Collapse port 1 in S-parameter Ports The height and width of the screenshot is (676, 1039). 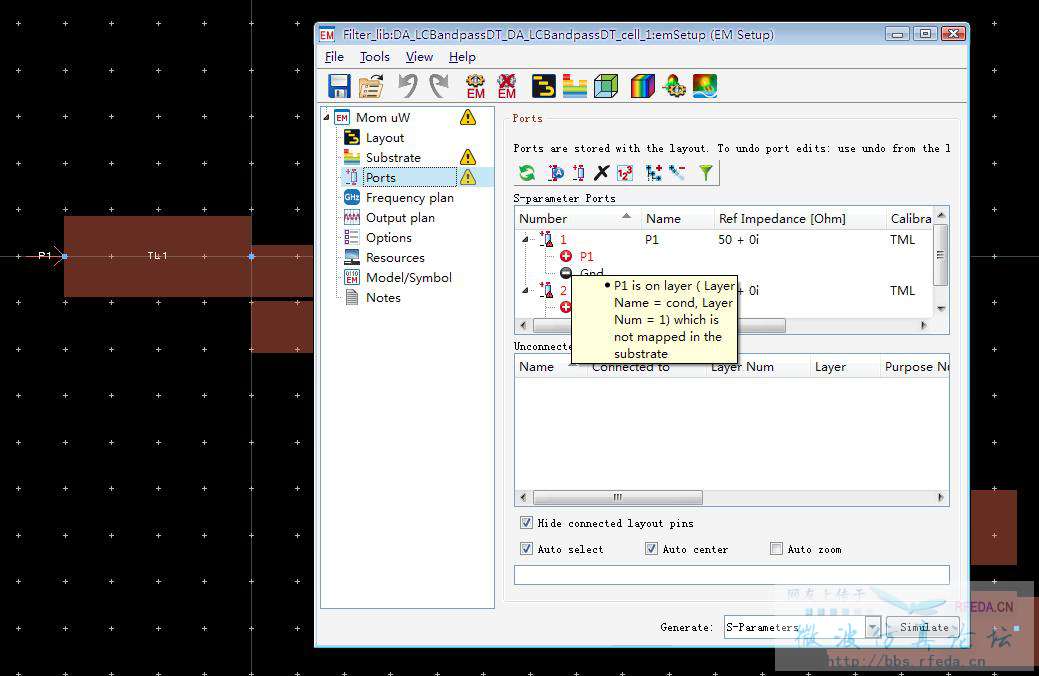[523, 240]
